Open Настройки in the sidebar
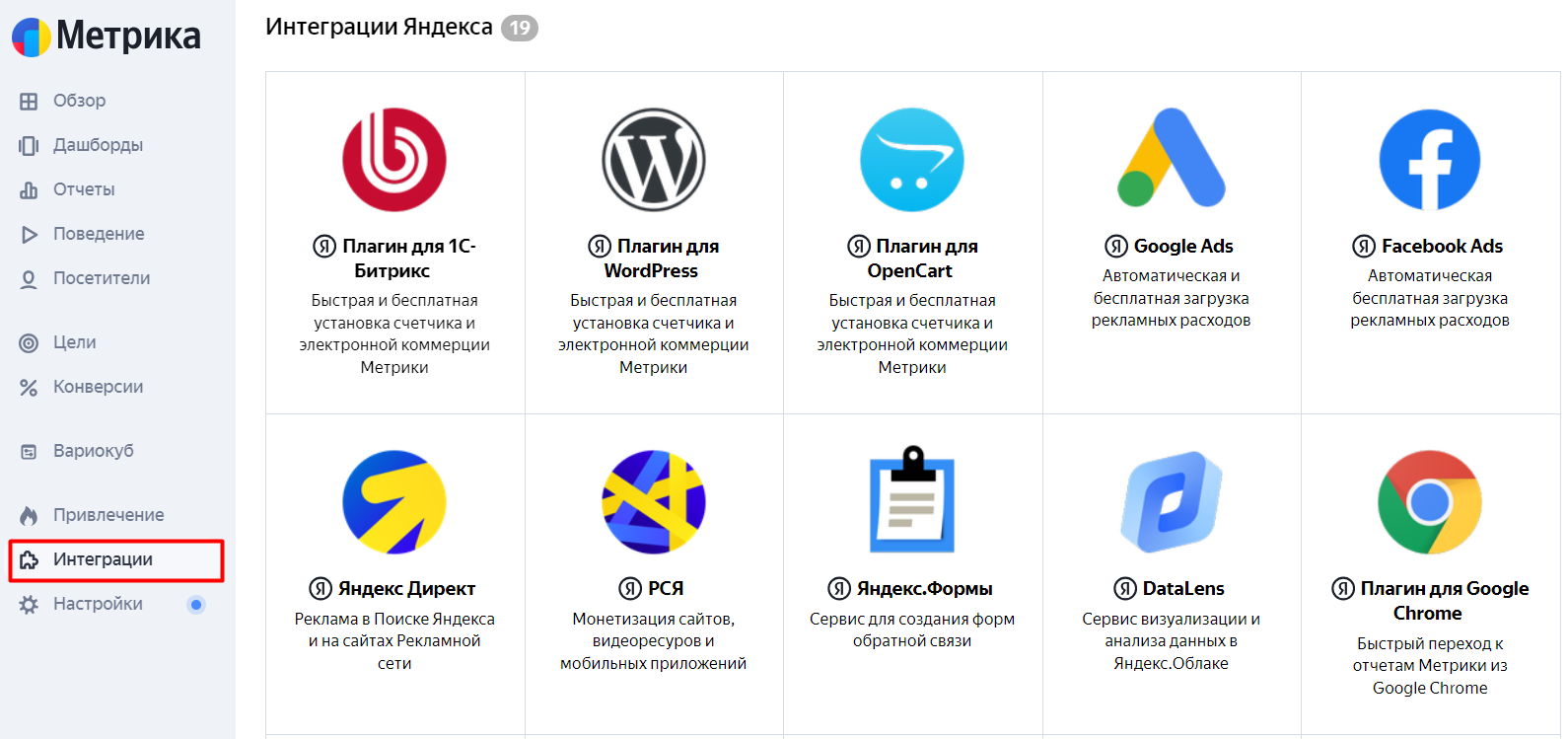 98,604
